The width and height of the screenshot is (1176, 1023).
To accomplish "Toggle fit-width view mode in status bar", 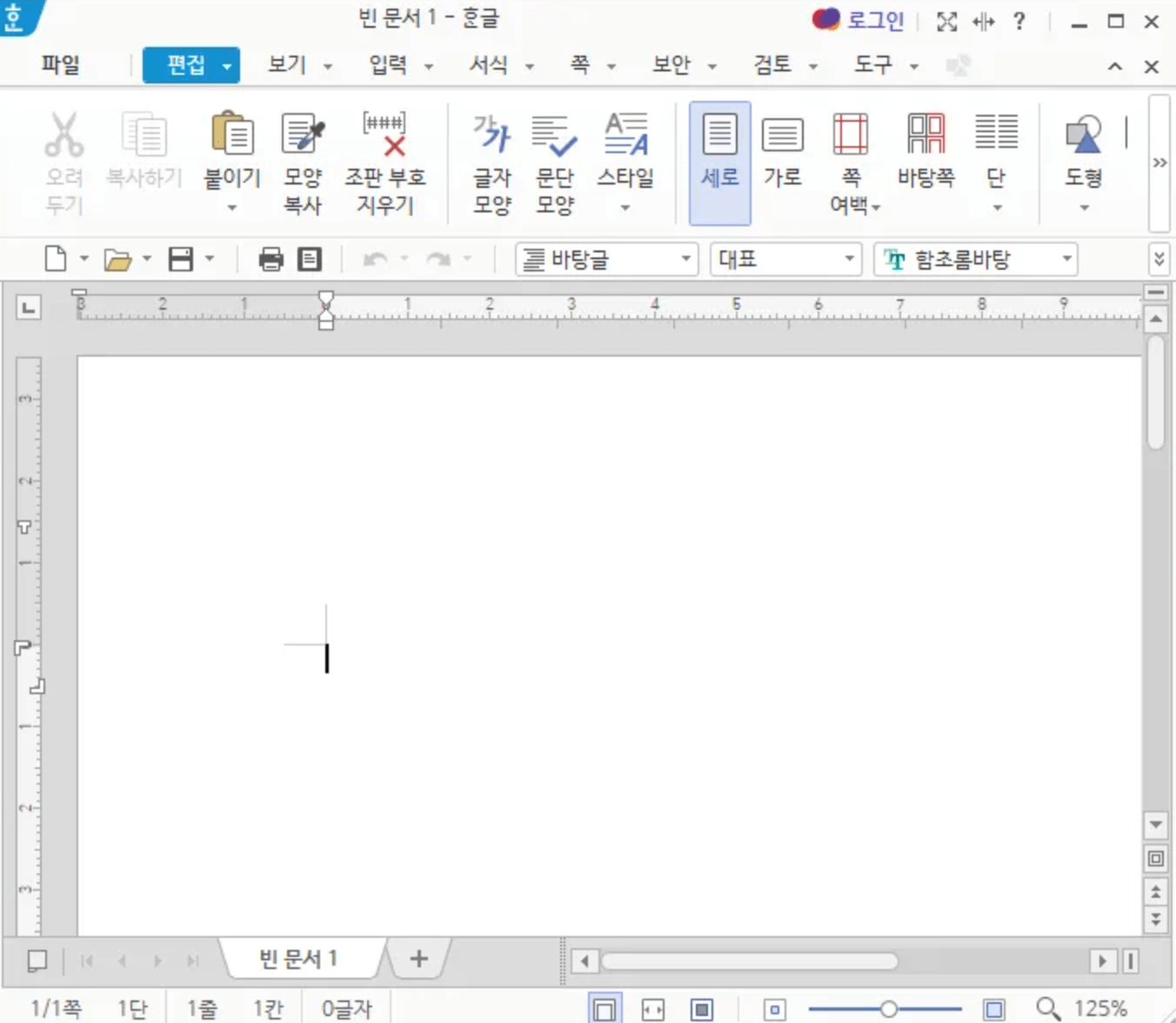I will tap(652, 1009).
